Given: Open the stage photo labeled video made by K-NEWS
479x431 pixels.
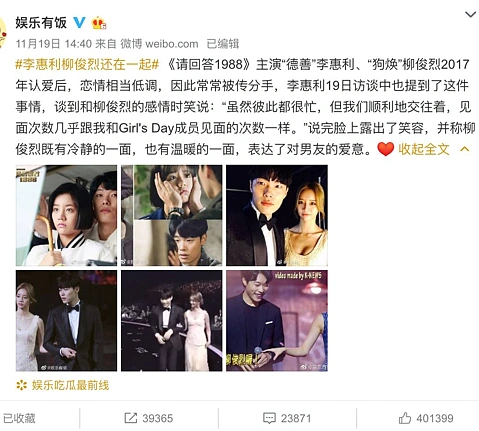Looking at the screenshot, I should pyautogui.click(x=277, y=321).
